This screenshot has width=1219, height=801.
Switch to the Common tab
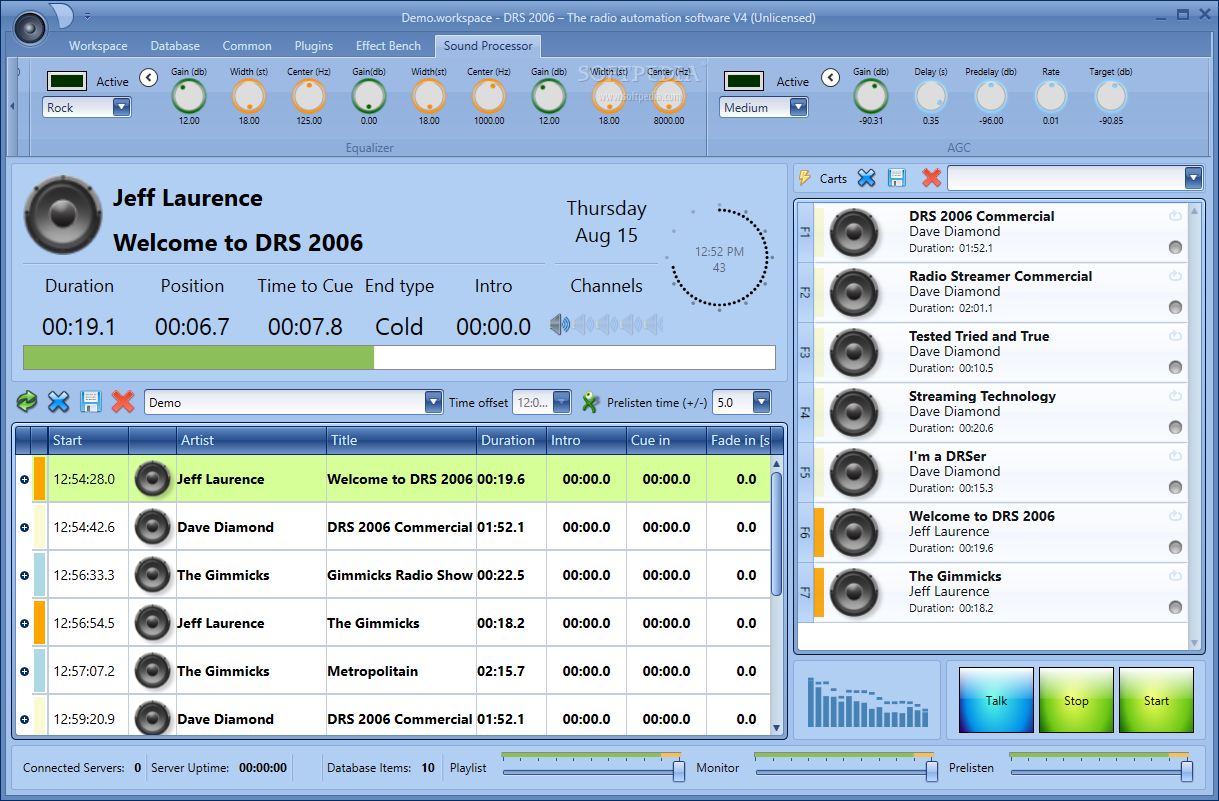tap(247, 46)
